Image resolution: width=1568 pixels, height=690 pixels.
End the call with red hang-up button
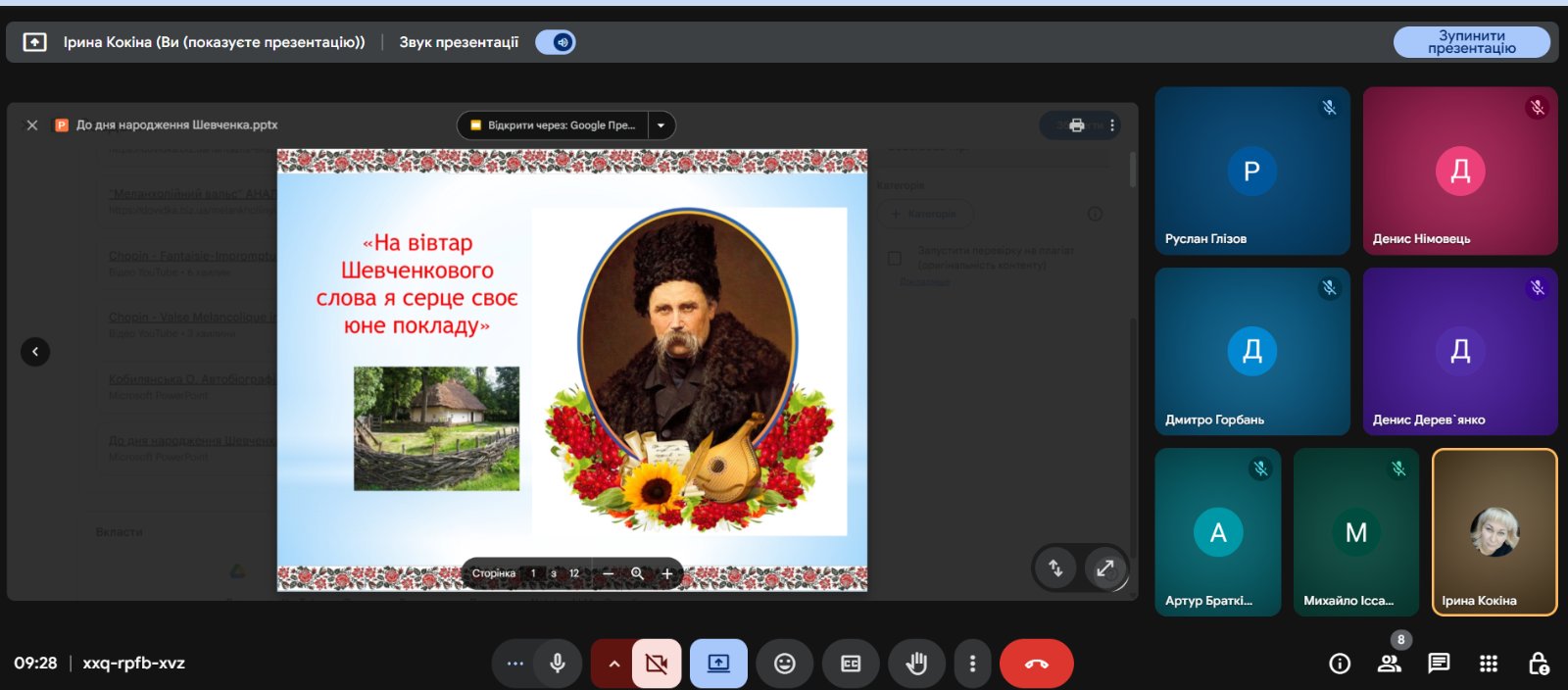1036,664
